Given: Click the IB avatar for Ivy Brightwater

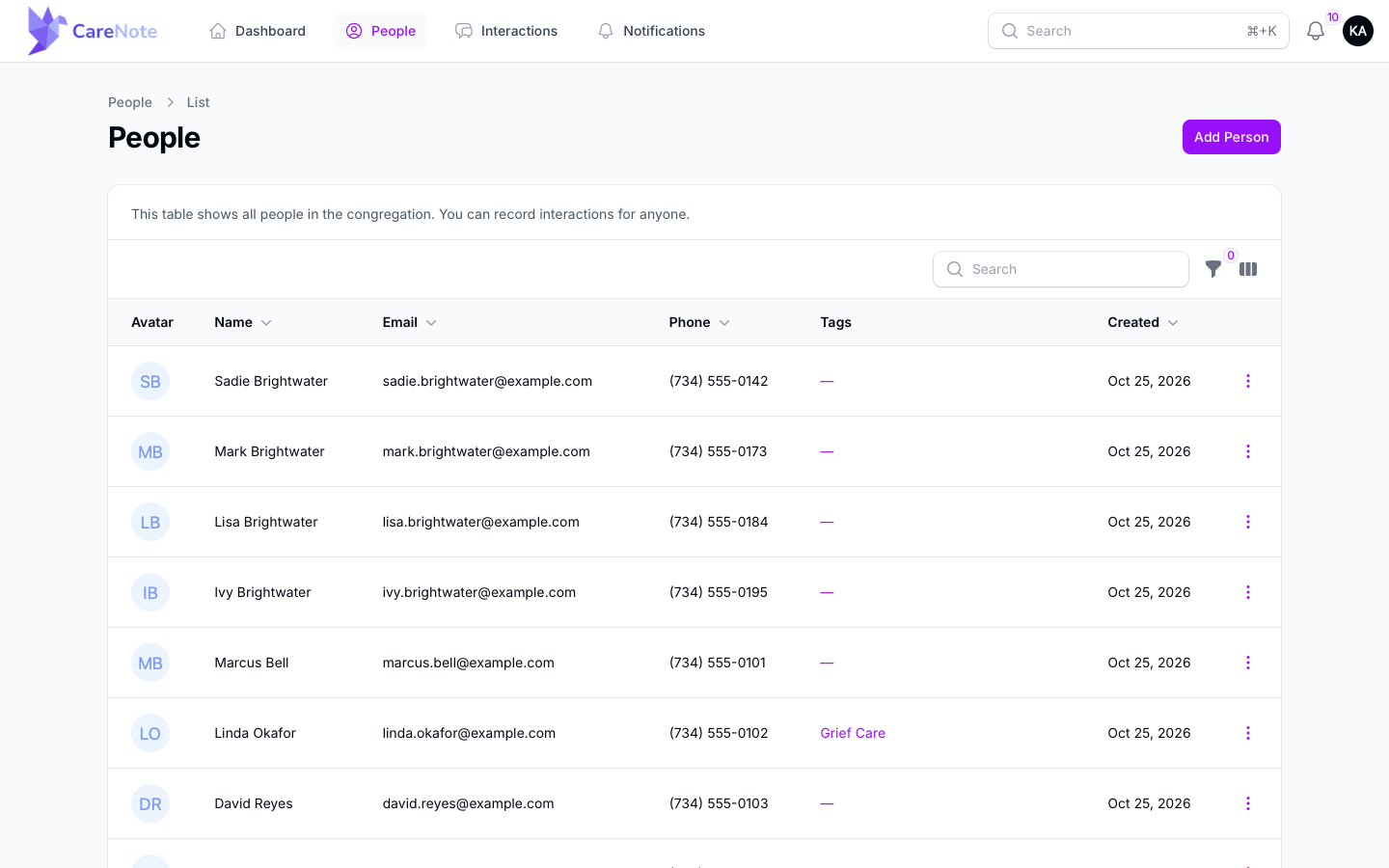Looking at the screenshot, I should 150,592.
